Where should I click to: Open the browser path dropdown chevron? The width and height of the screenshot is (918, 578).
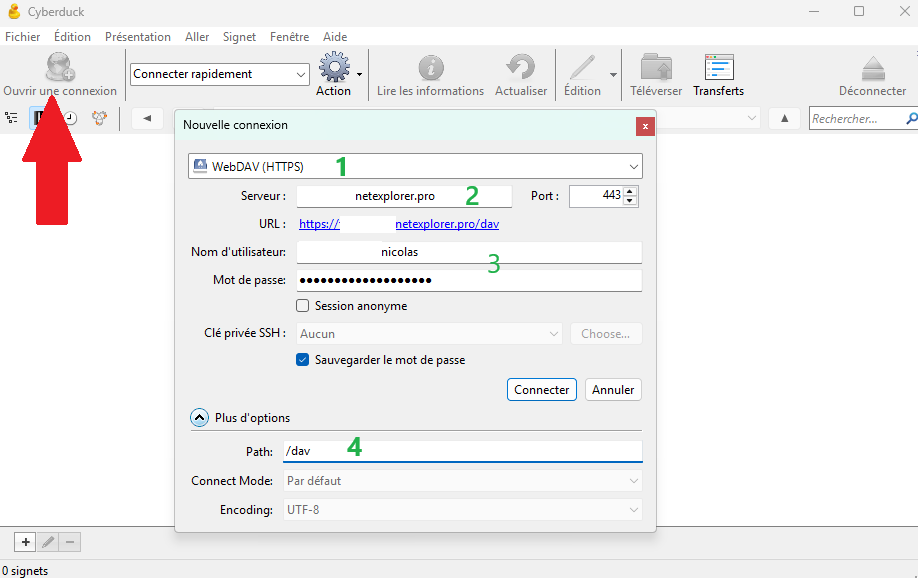click(752, 118)
